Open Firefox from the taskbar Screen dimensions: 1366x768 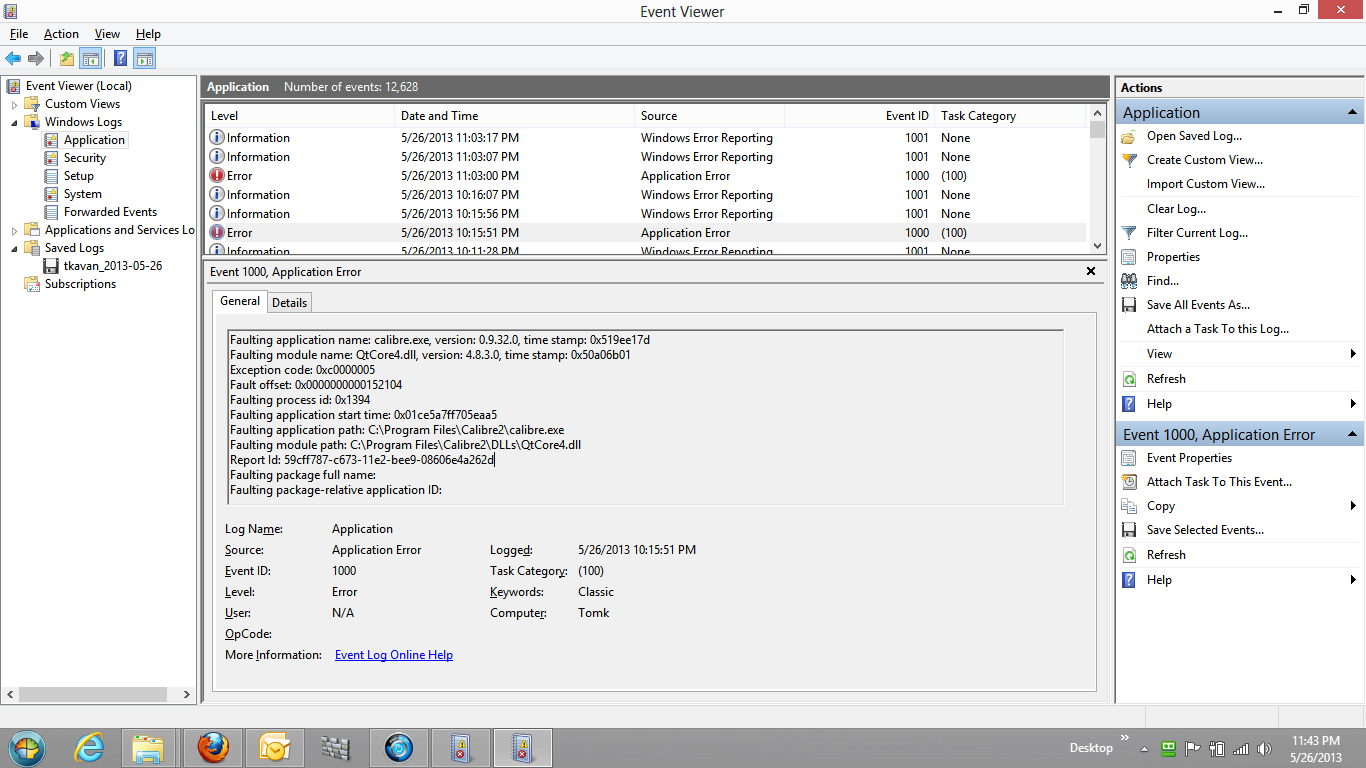pyautogui.click(x=213, y=748)
